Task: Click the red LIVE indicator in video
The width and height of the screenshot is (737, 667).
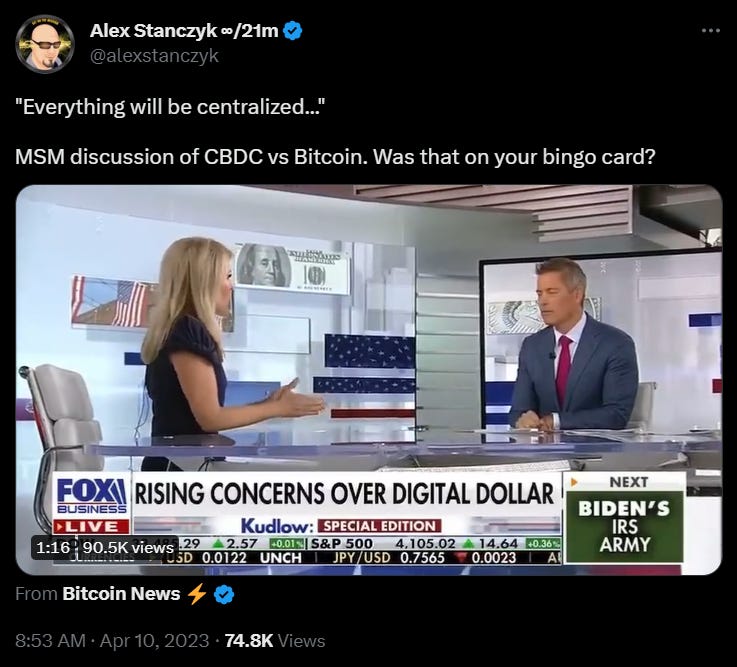Action: (x=91, y=526)
